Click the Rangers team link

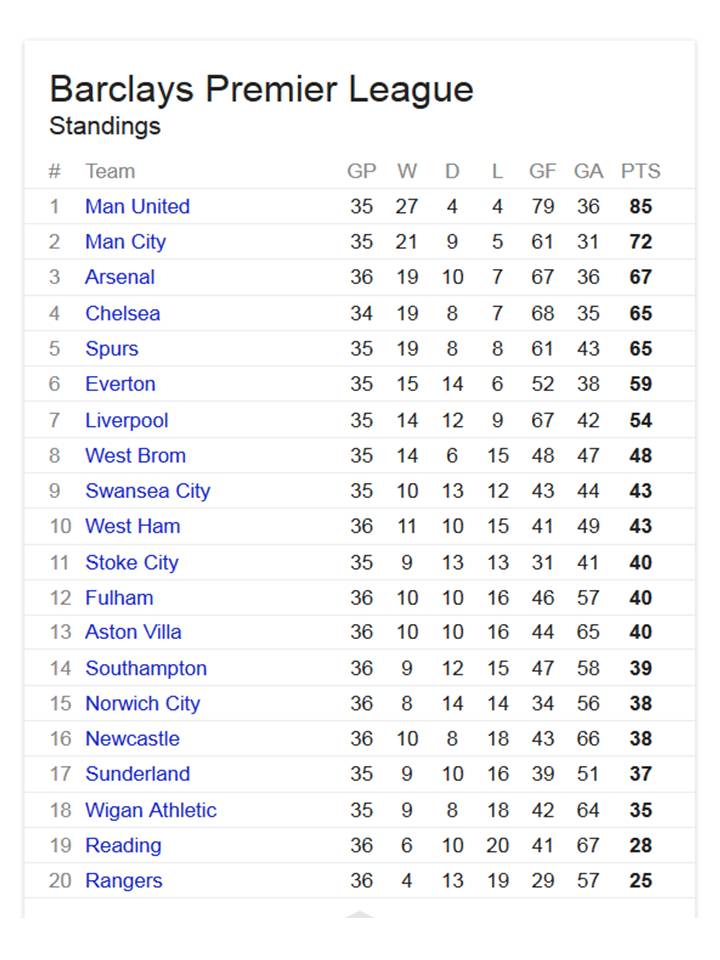click(124, 880)
